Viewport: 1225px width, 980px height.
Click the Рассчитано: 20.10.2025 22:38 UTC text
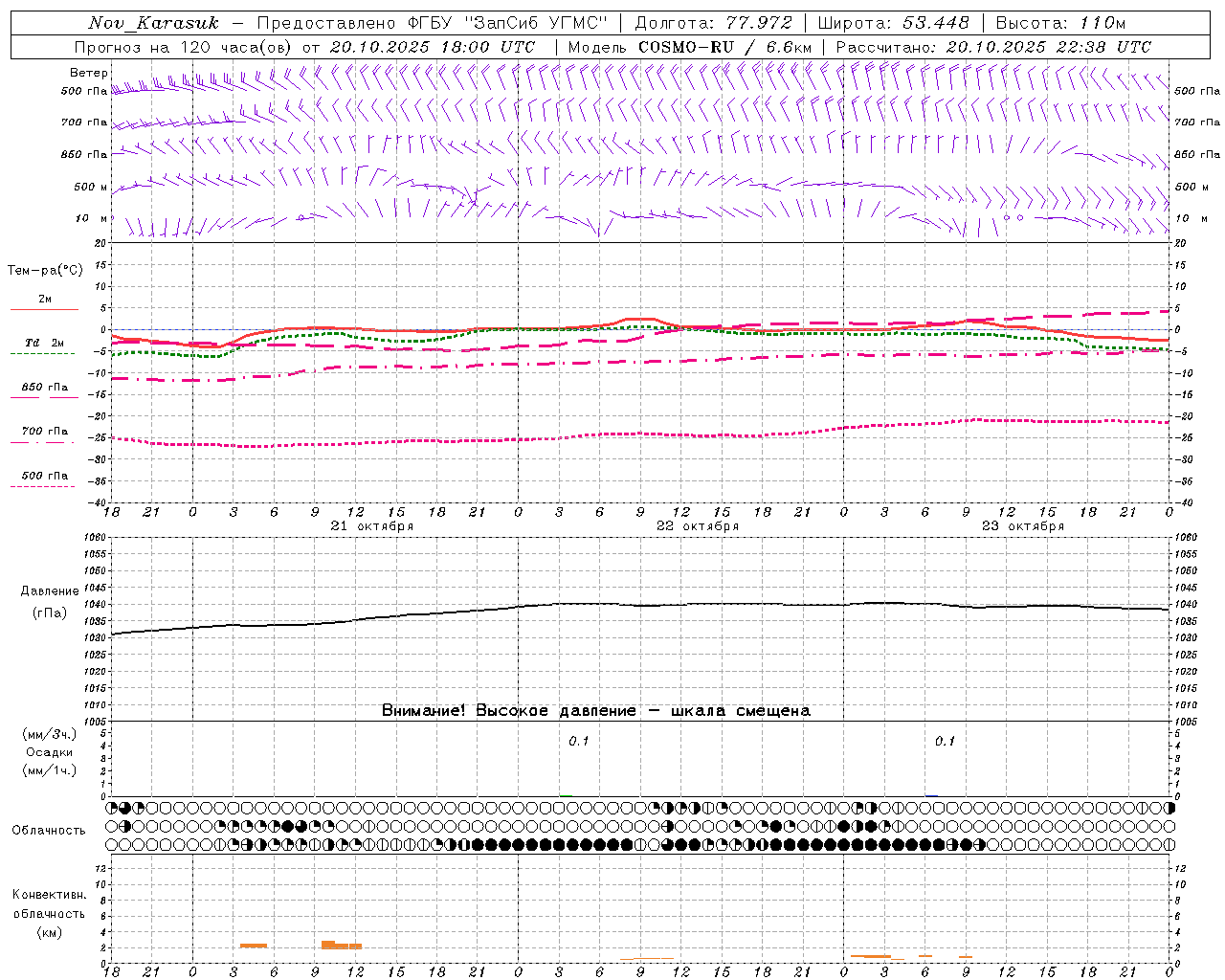tap(993, 47)
